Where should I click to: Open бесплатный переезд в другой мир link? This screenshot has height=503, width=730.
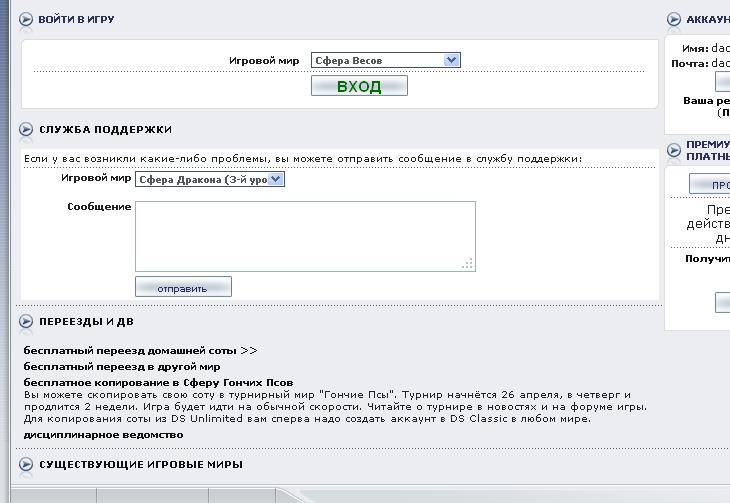pyautogui.click(x=122, y=367)
